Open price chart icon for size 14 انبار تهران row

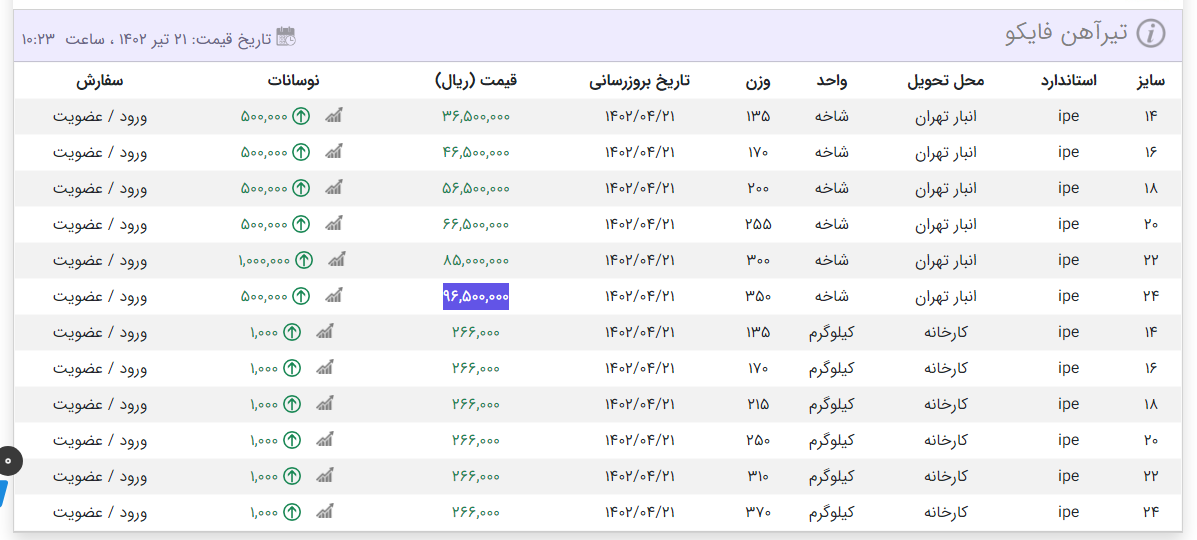point(334,117)
